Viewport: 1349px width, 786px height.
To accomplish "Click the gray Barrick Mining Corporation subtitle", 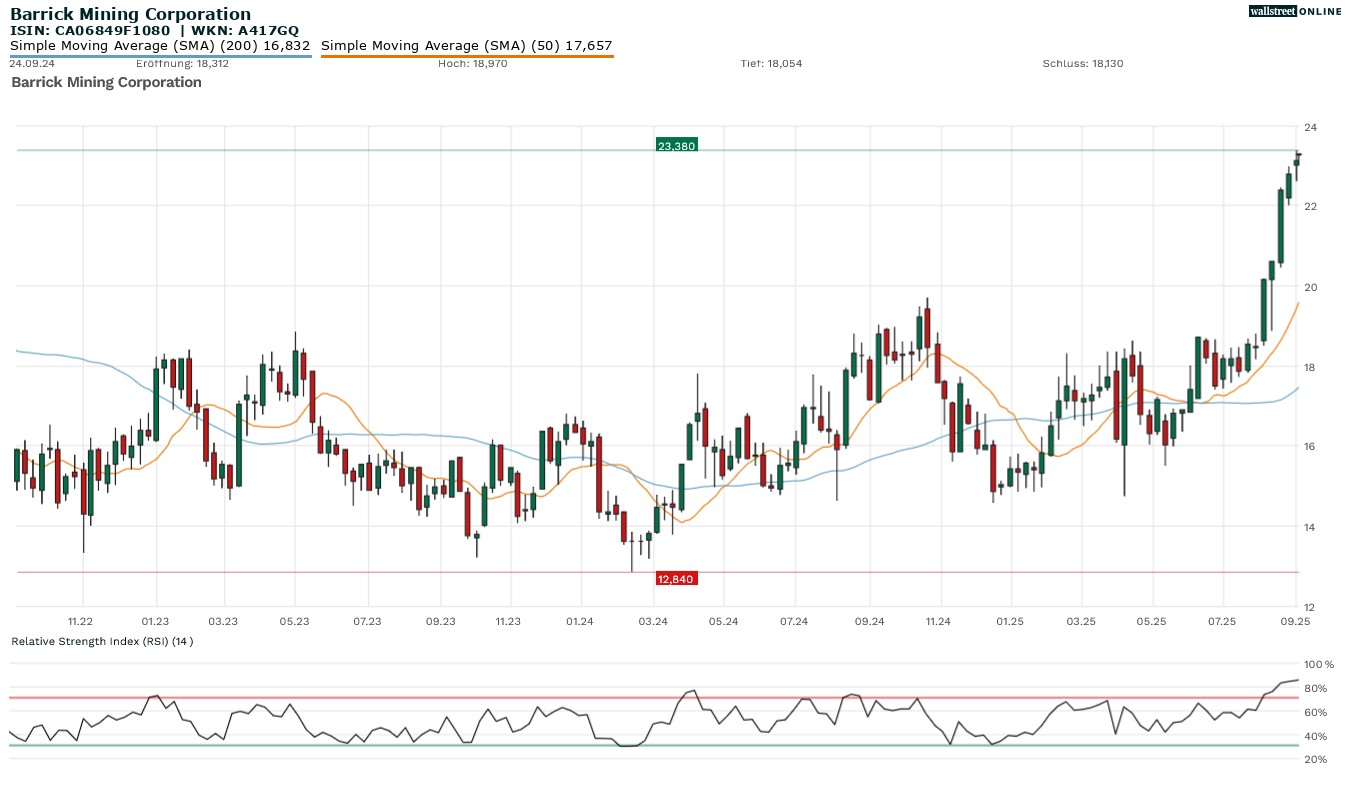I will pos(106,82).
